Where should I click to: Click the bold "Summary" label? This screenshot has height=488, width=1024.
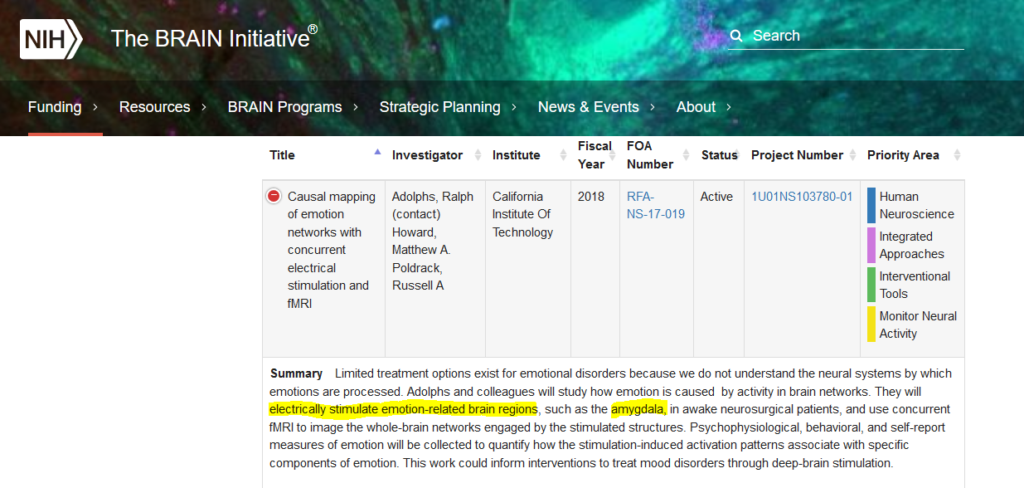[296, 374]
